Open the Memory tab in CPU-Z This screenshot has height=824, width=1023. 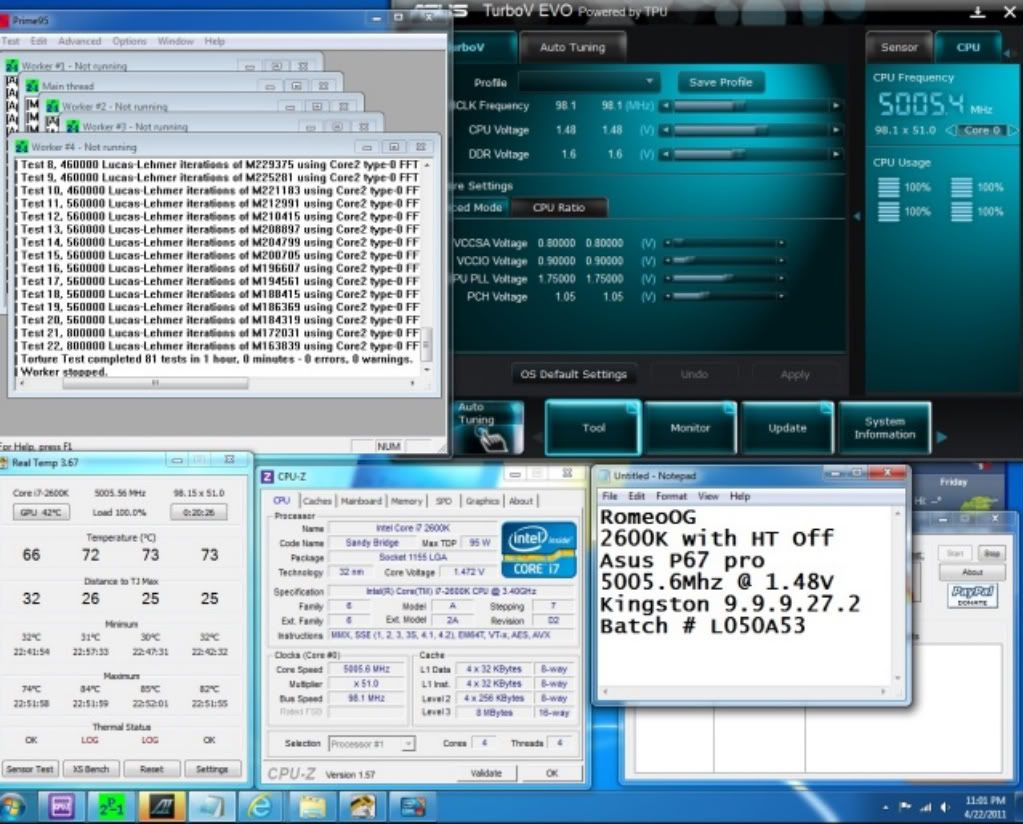click(x=406, y=501)
